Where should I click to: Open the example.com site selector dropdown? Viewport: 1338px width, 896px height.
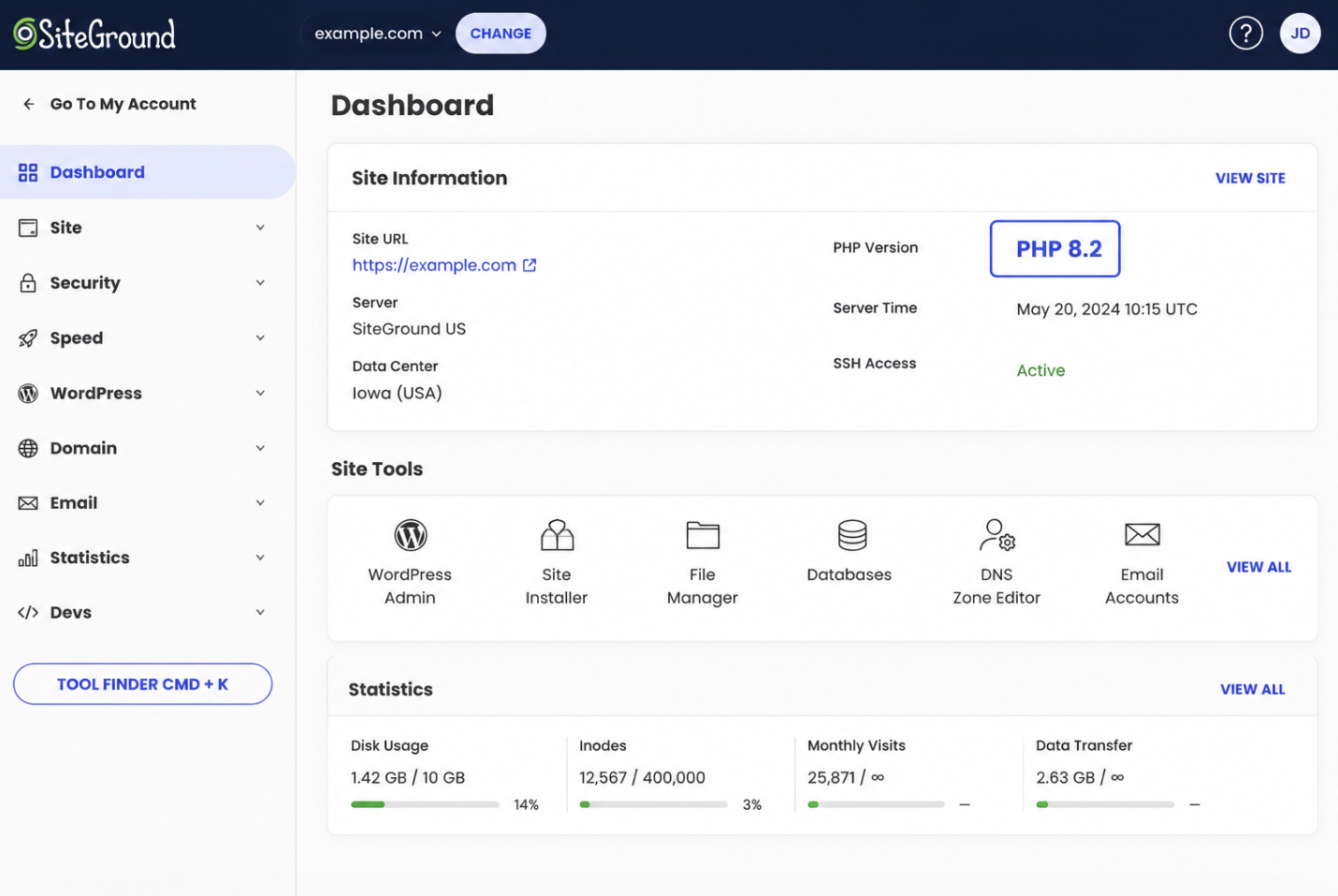[x=377, y=34]
